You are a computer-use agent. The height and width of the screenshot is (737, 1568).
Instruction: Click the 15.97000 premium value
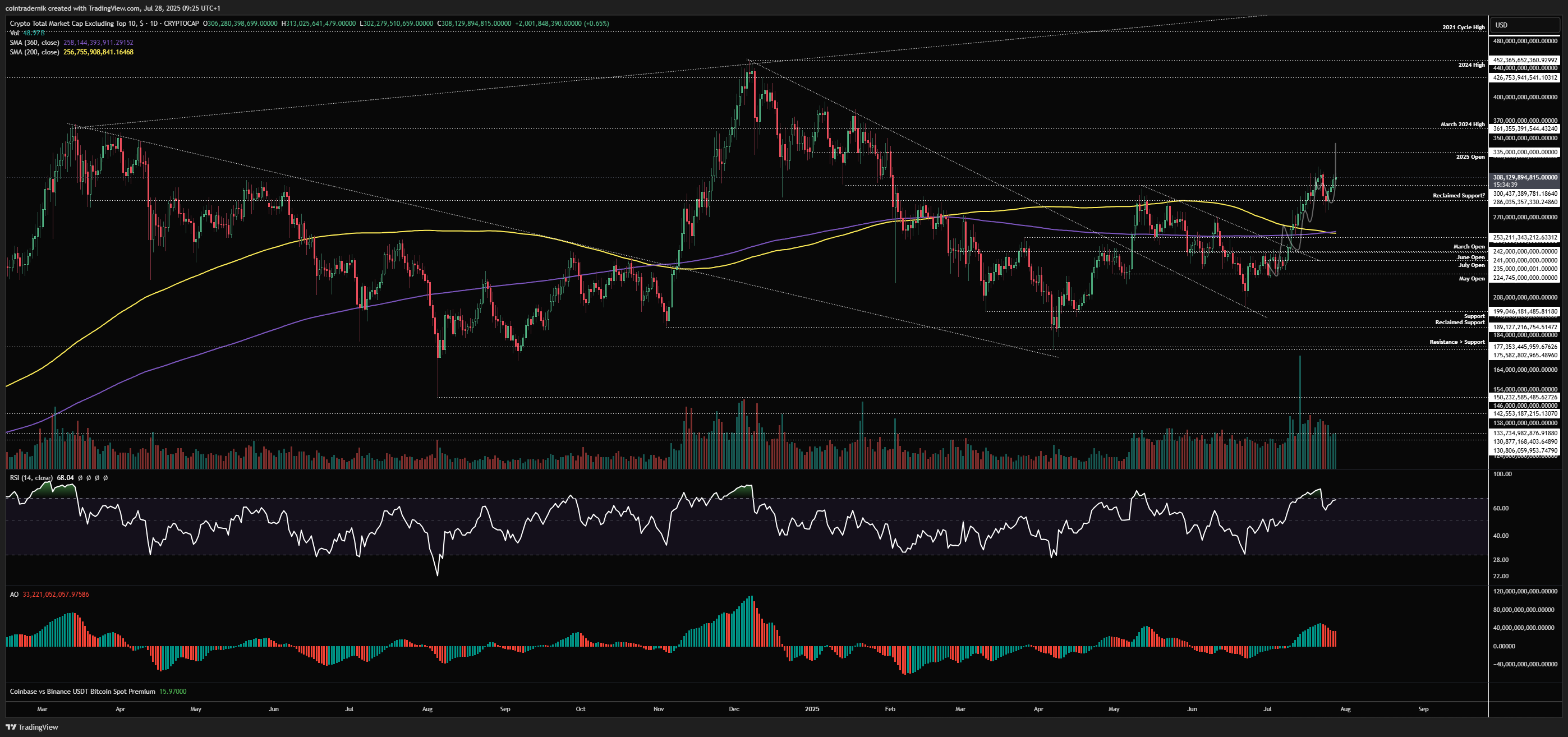pyautogui.click(x=173, y=692)
